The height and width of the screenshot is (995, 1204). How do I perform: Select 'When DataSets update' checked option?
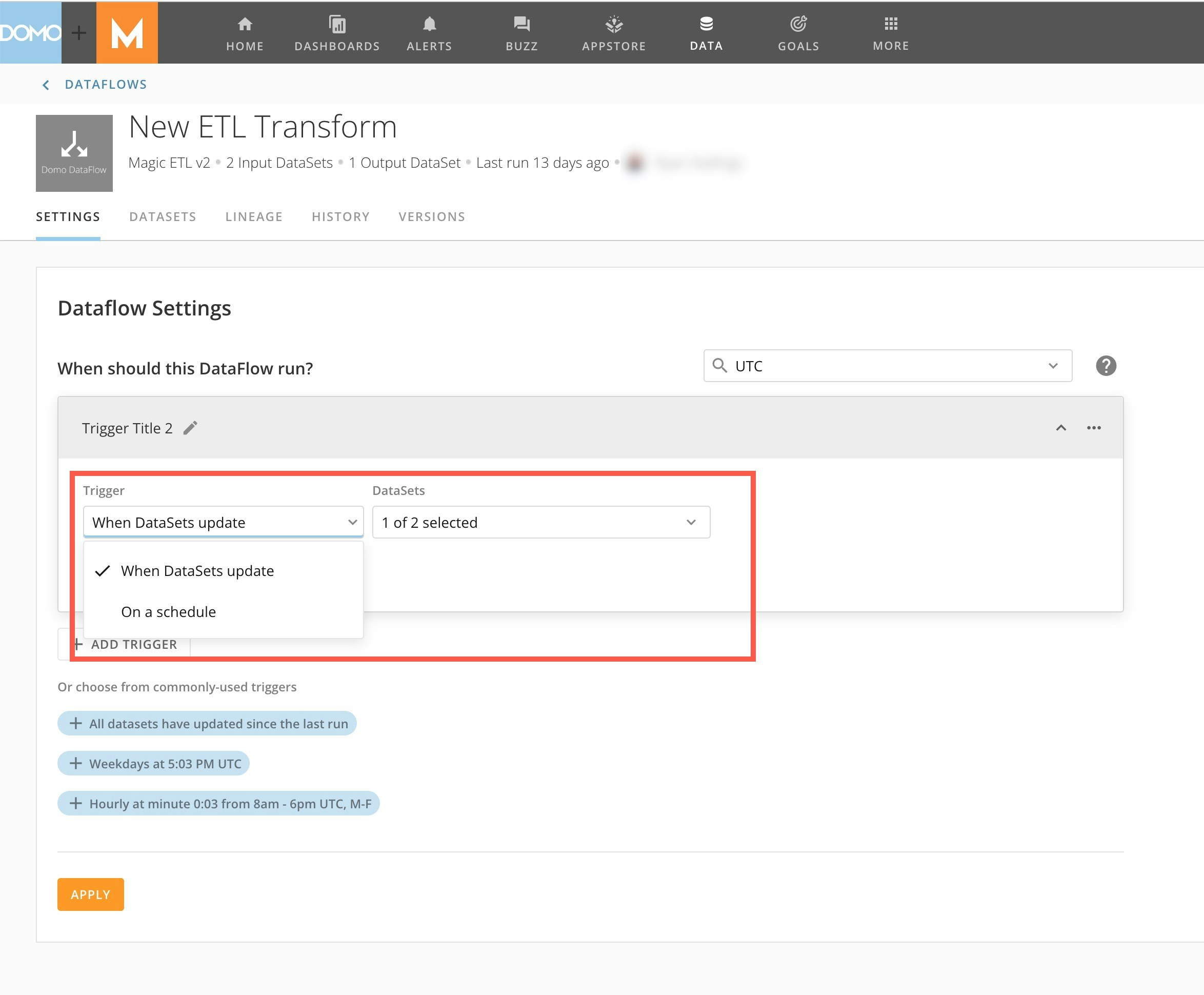pyautogui.click(x=197, y=571)
